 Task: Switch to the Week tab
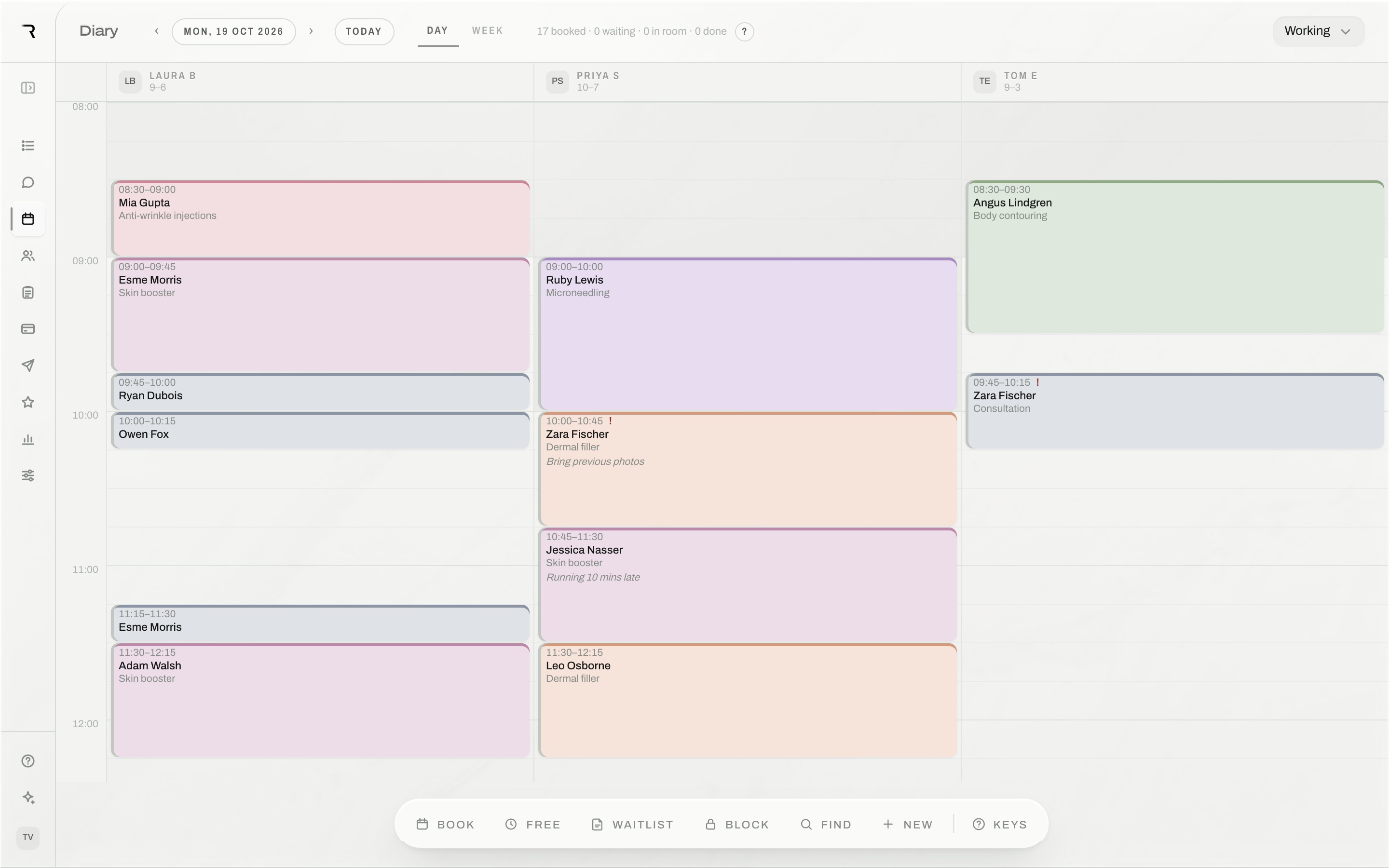tap(487, 31)
